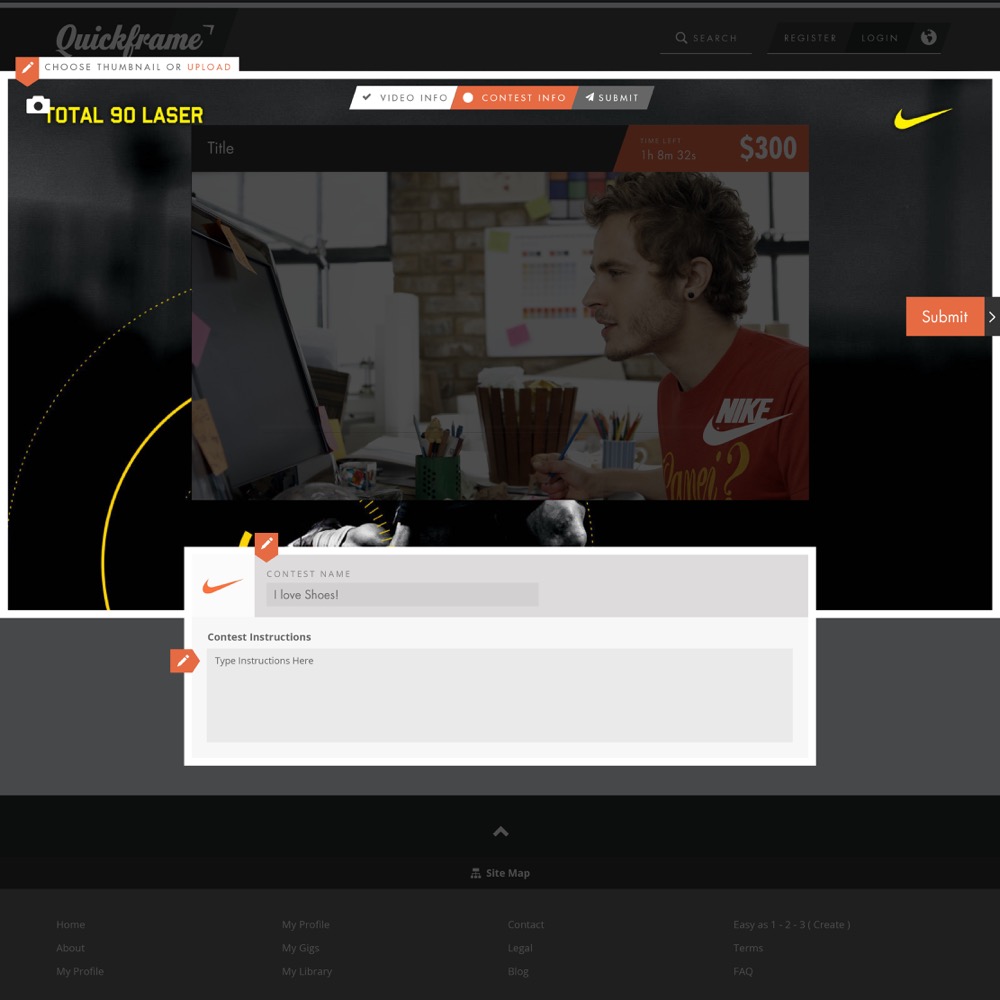
Task: Click the 1h 8m 32s time left value
Action: coord(668,155)
